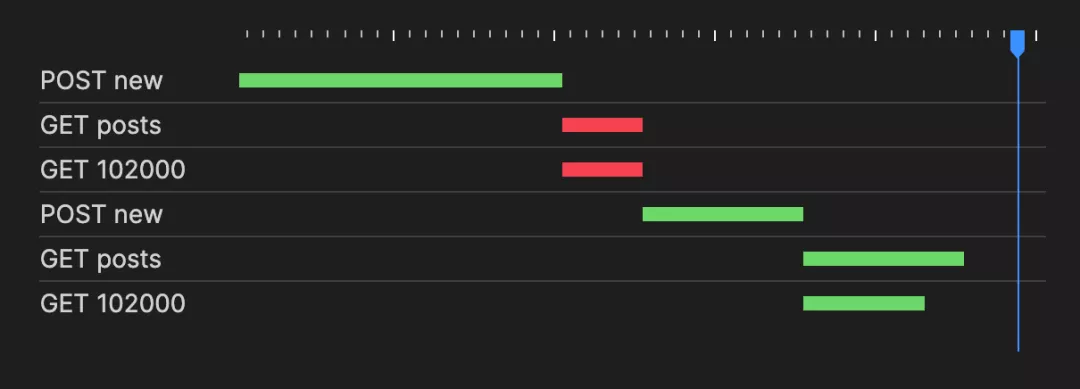Click the red failed GET 102000 bar

tap(602, 169)
